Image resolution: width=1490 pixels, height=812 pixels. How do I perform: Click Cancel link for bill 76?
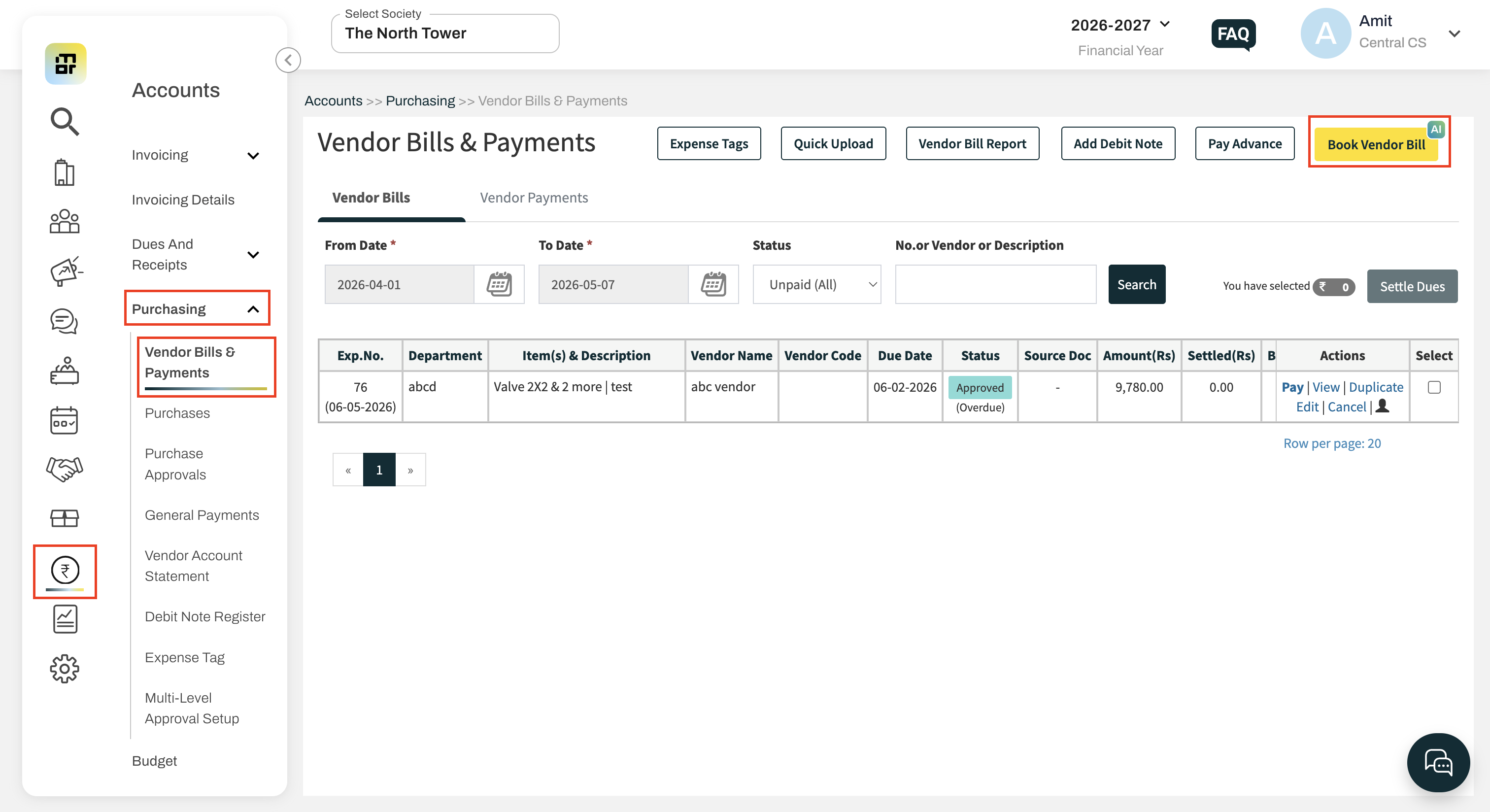(1346, 406)
